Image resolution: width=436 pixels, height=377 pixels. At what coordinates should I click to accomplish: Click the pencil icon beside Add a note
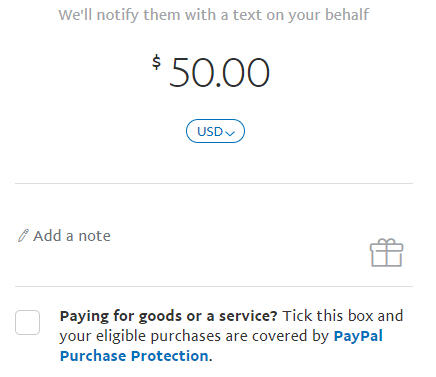(x=23, y=235)
